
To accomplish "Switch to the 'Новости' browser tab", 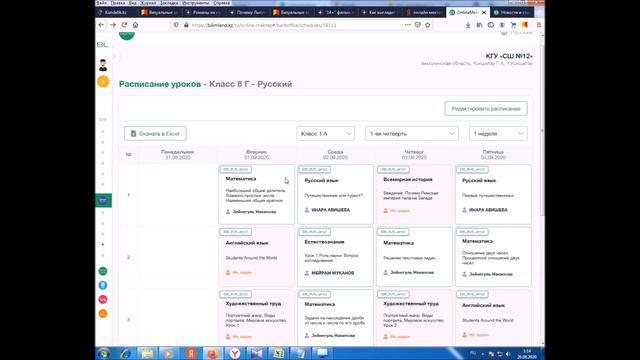I will (x=511, y=13).
